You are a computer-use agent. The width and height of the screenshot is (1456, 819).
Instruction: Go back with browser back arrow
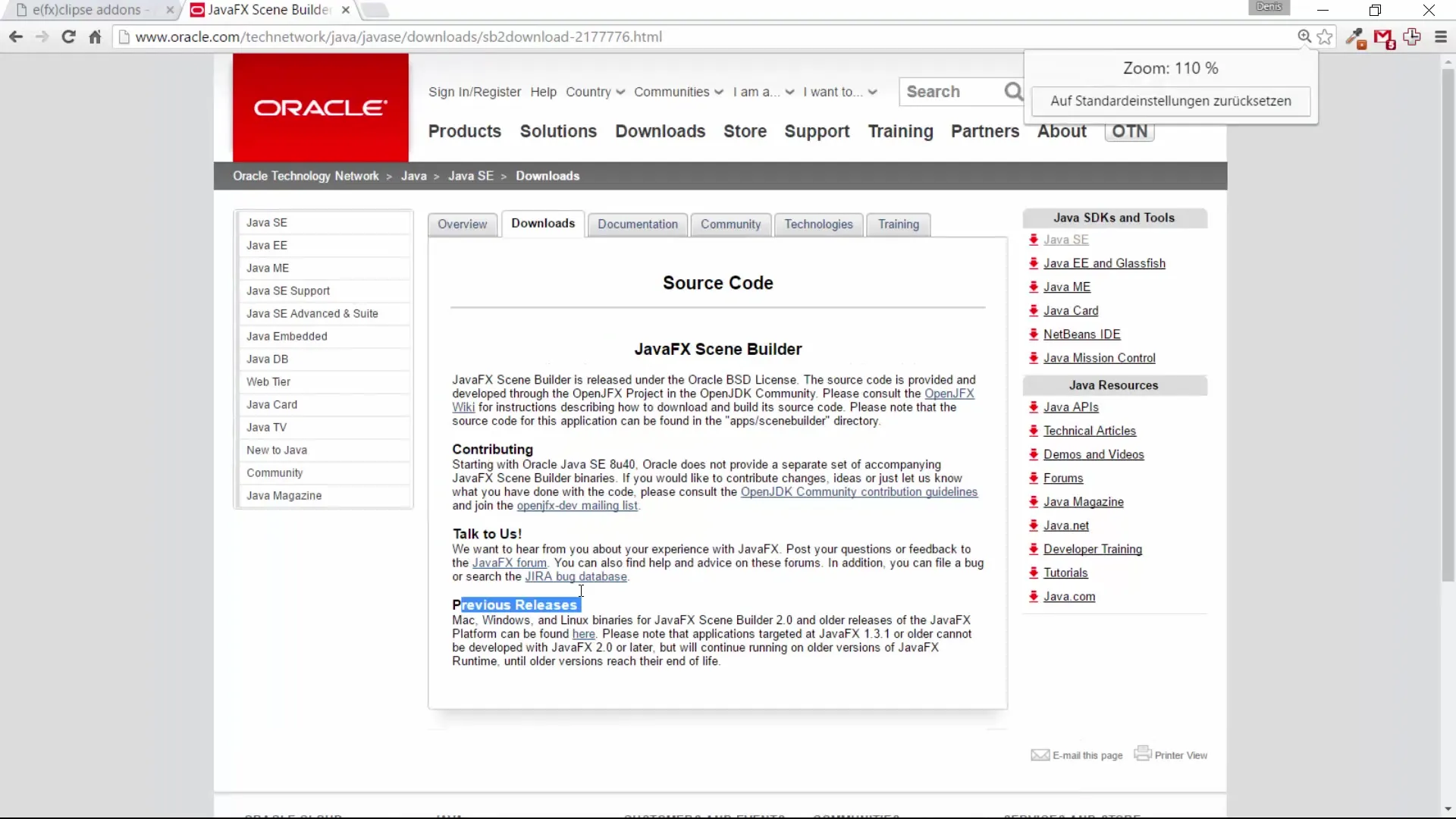point(15,36)
